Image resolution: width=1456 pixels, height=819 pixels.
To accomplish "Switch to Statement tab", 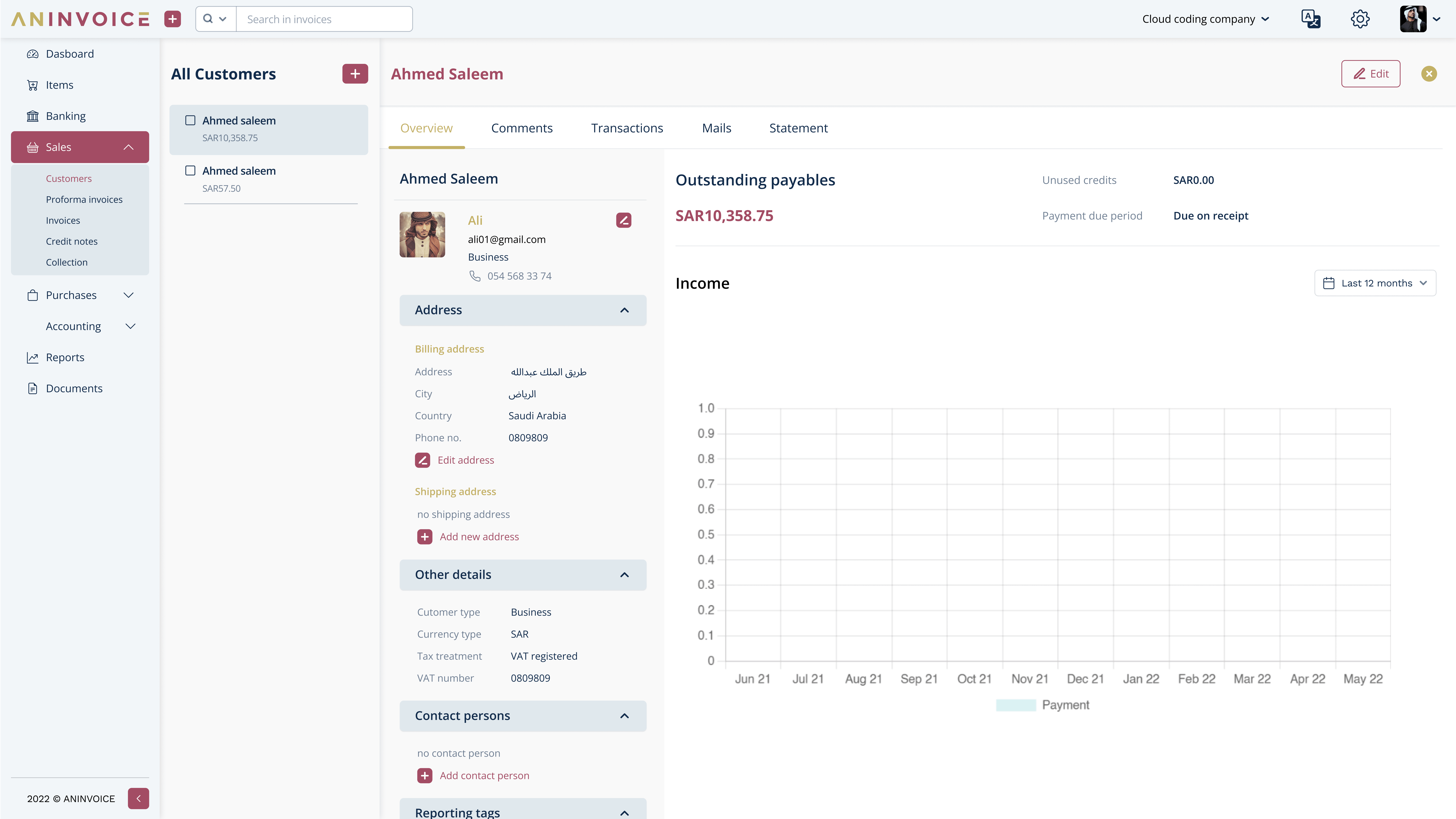I will [799, 128].
